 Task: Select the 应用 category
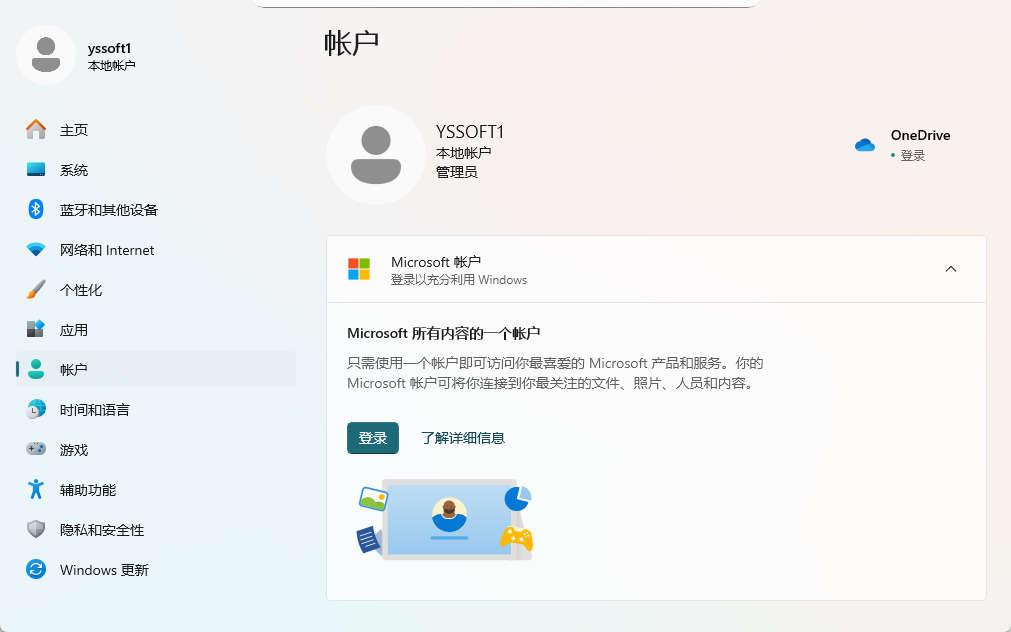point(155,330)
